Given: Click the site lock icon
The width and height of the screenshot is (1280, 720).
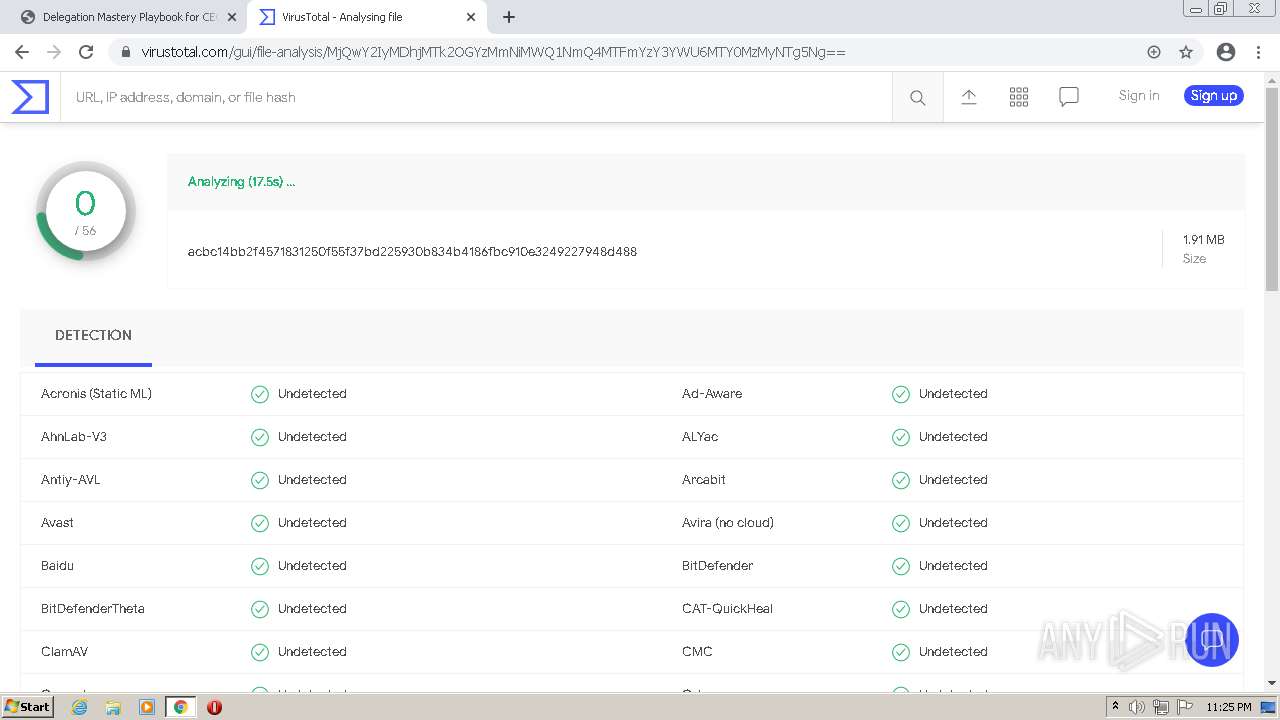Looking at the screenshot, I should tap(125, 52).
